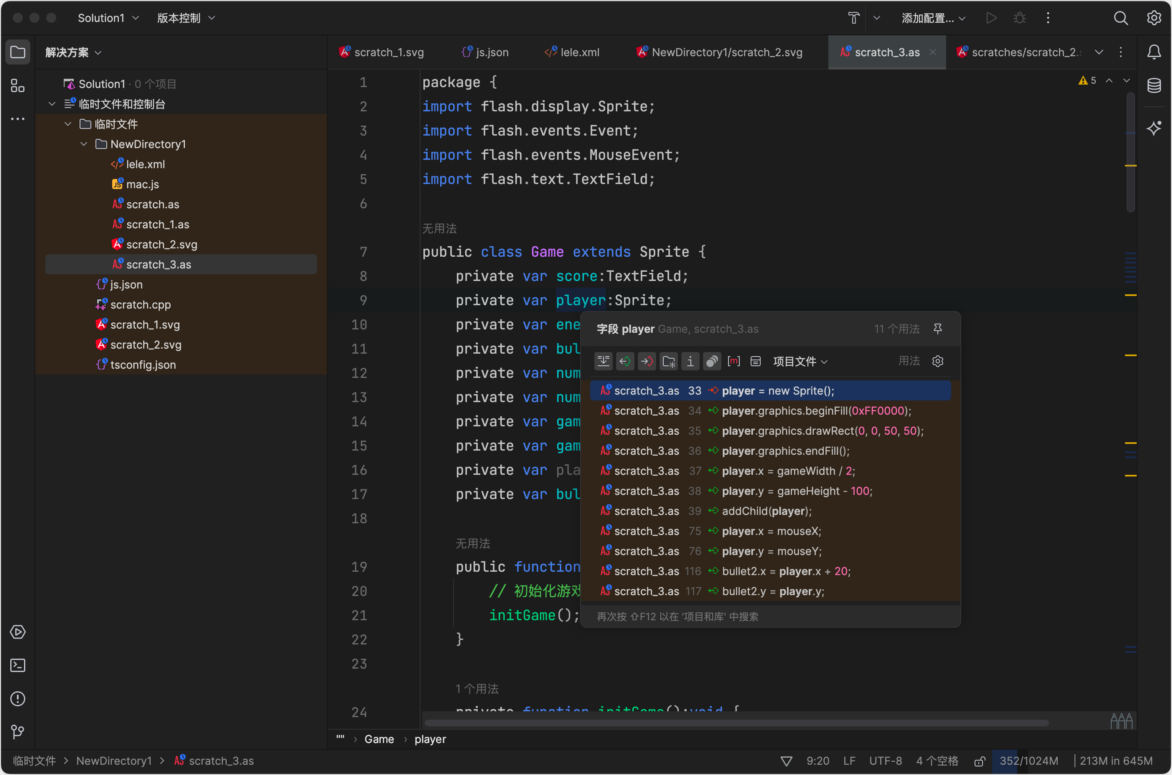1172x775 pixels.
Task: Open the Solution1 project dropdown
Action: coord(108,18)
